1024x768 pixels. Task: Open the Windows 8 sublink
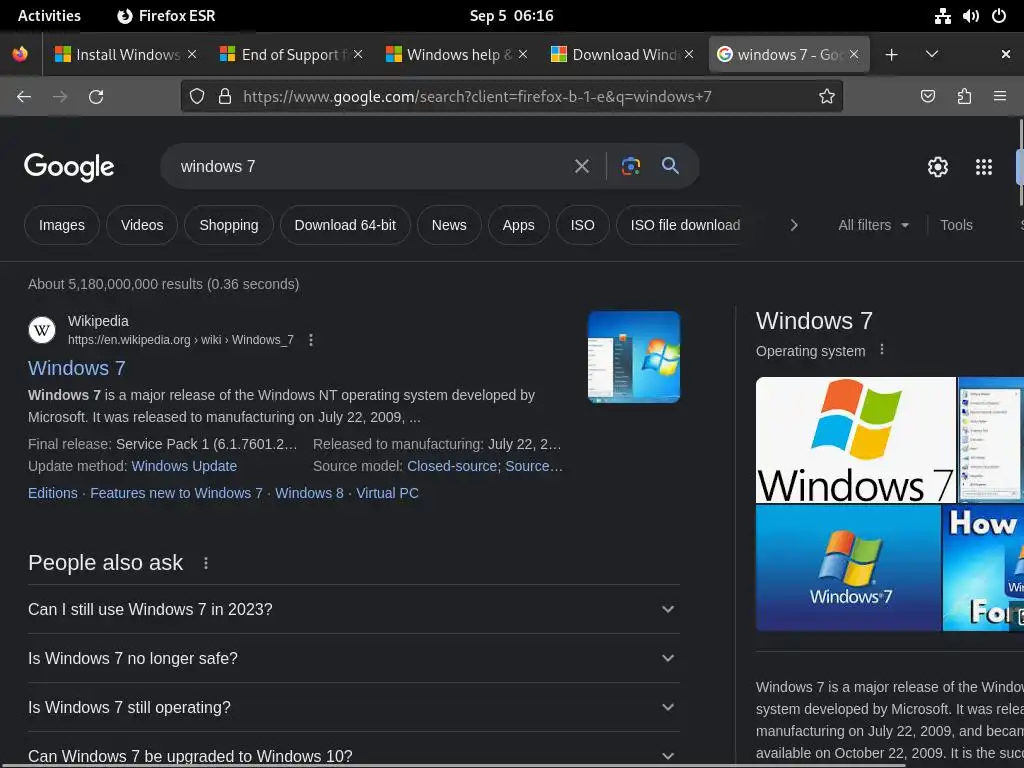click(309, 494)
